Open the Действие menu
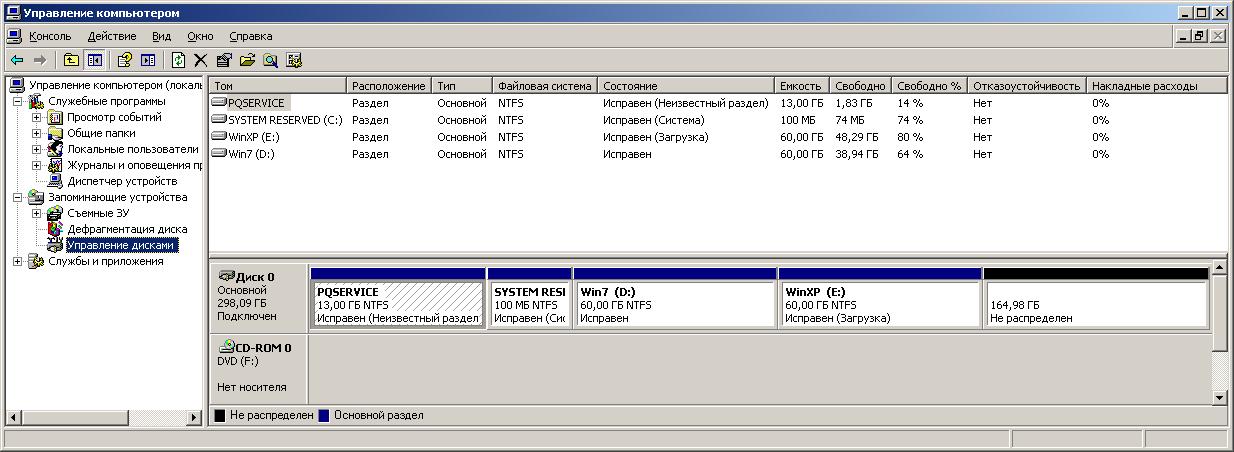1234x452 pixels. pos(111,36)
